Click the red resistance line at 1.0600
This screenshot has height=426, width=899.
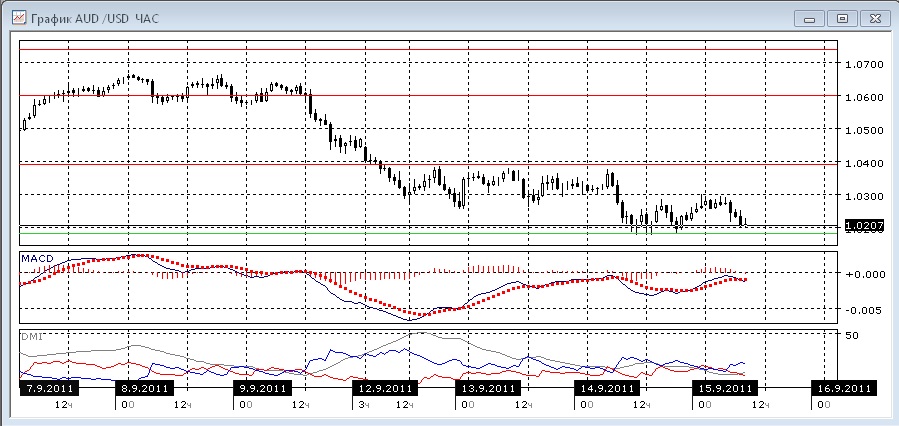coord(428,95)
